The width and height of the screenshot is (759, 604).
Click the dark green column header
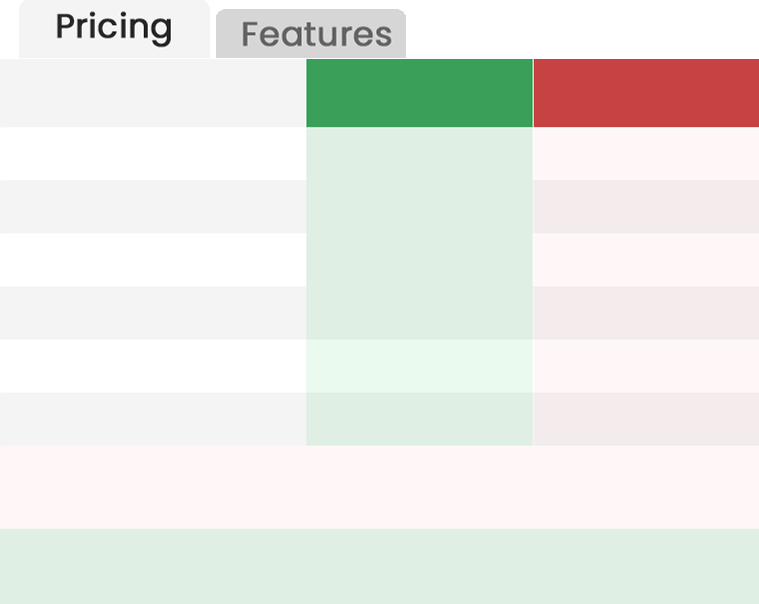point(419,93)
